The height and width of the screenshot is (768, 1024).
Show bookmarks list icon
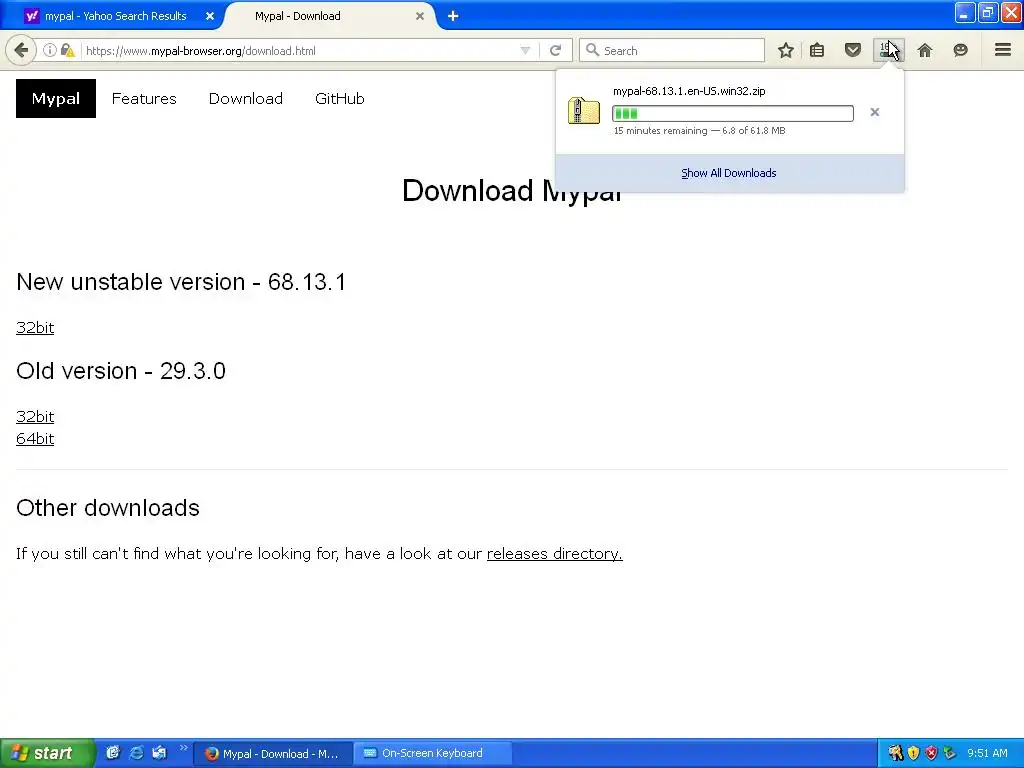point(817,50)
